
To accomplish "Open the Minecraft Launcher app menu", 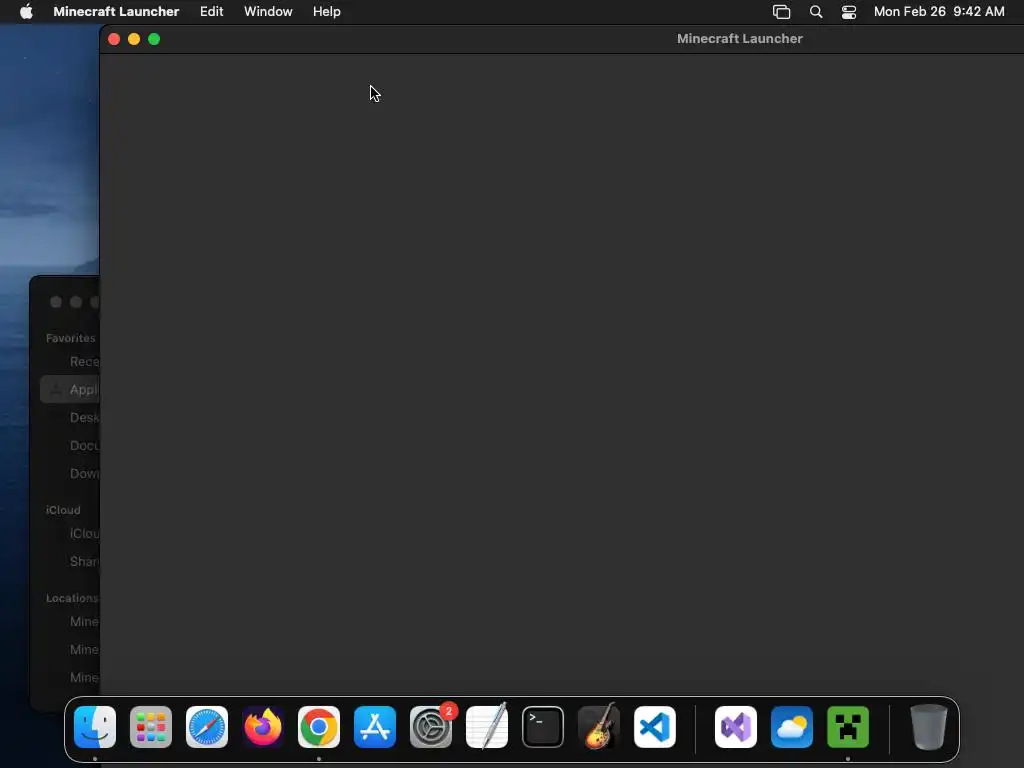I will 116,12.
